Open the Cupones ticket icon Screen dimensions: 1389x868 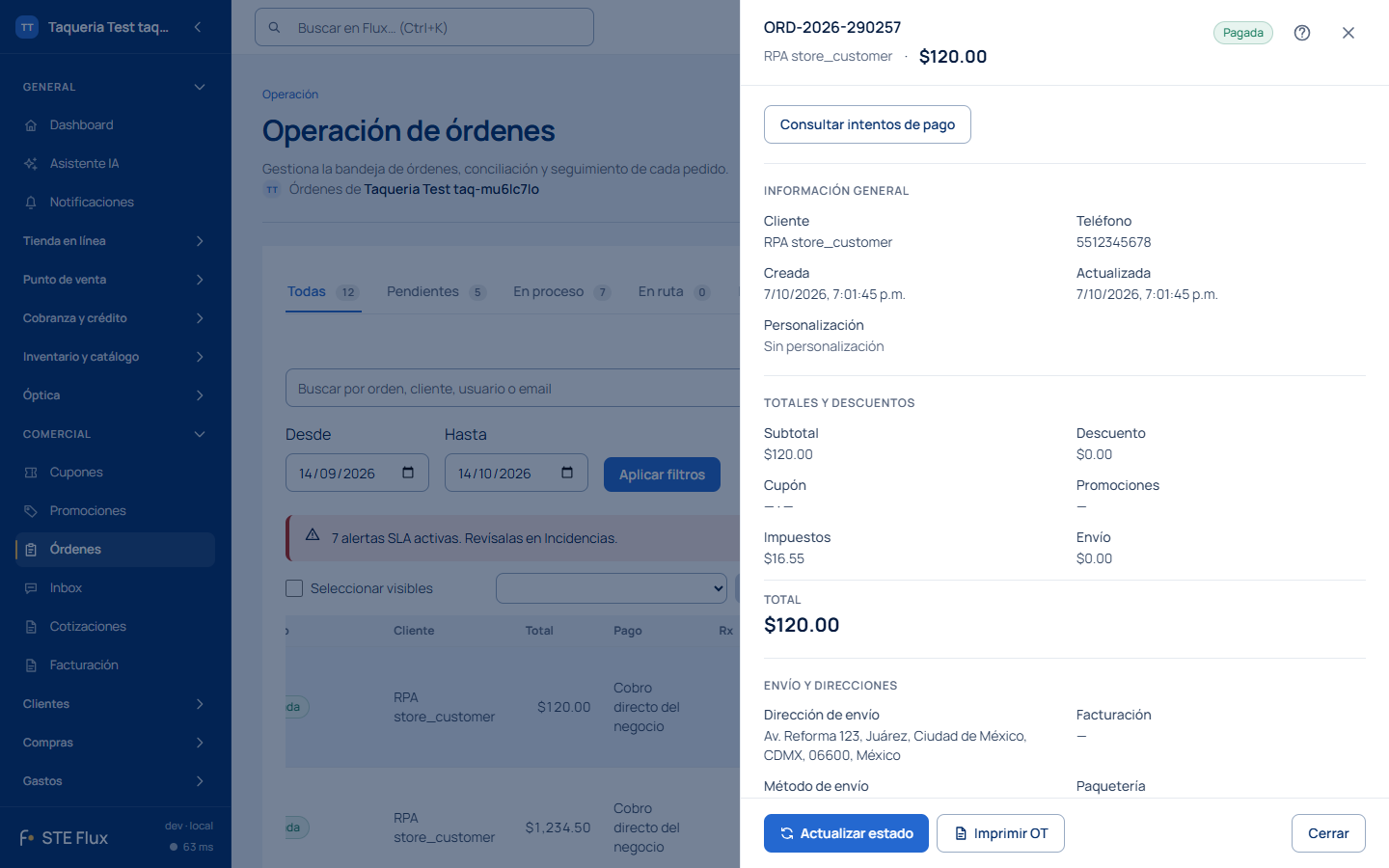click(31, 473)
